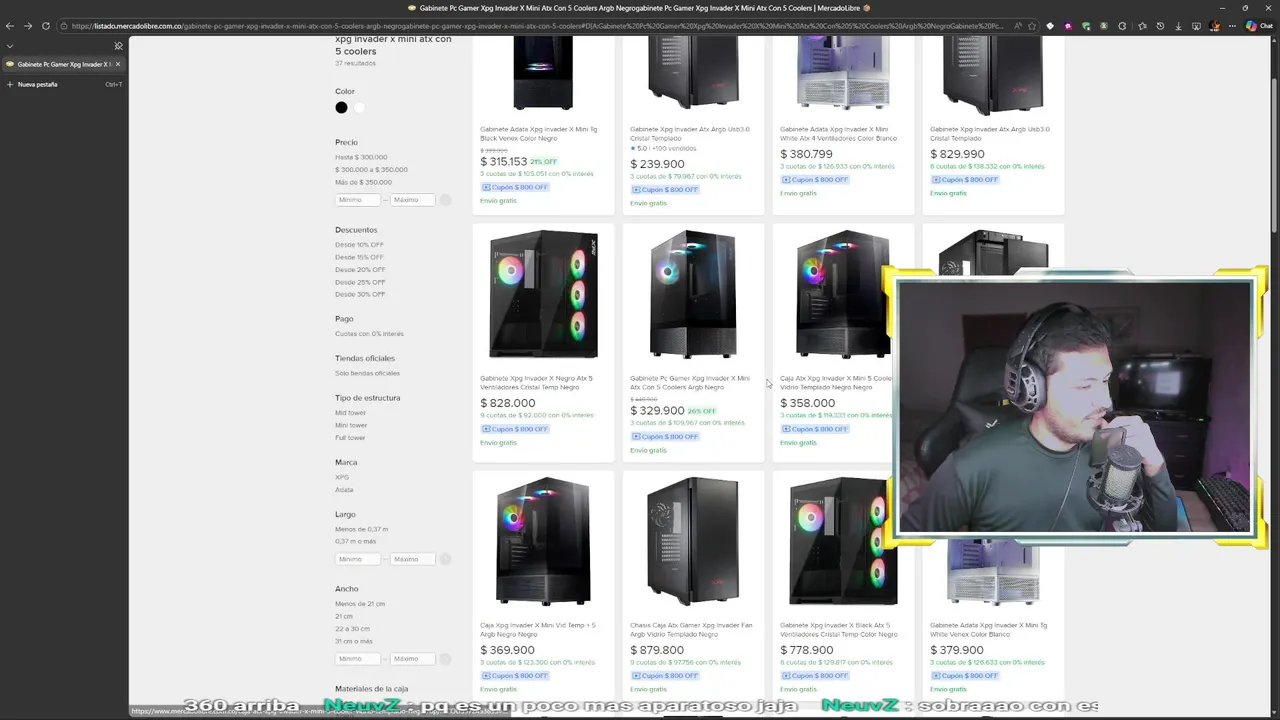The width and height of the screenshot is (1280, 720).
Task: Open title Gabinete Adata Xpg Invader X Mini Tg Black
Action: [538, 133]
